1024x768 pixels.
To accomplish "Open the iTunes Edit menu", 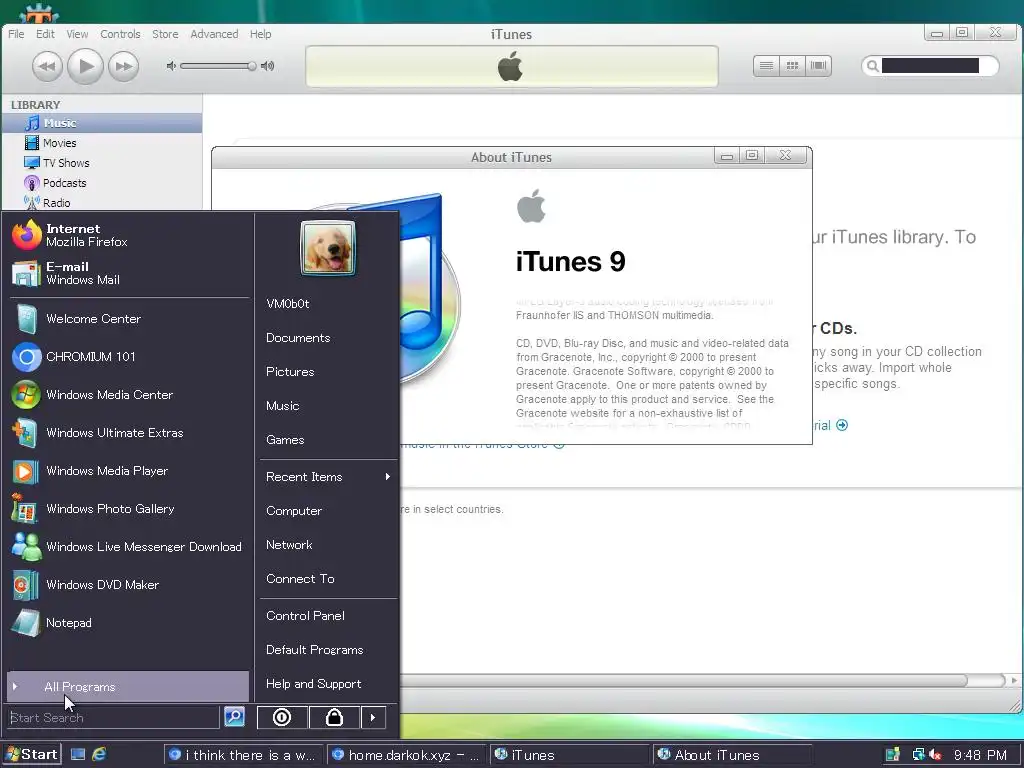I will click(x=45, y=34).
